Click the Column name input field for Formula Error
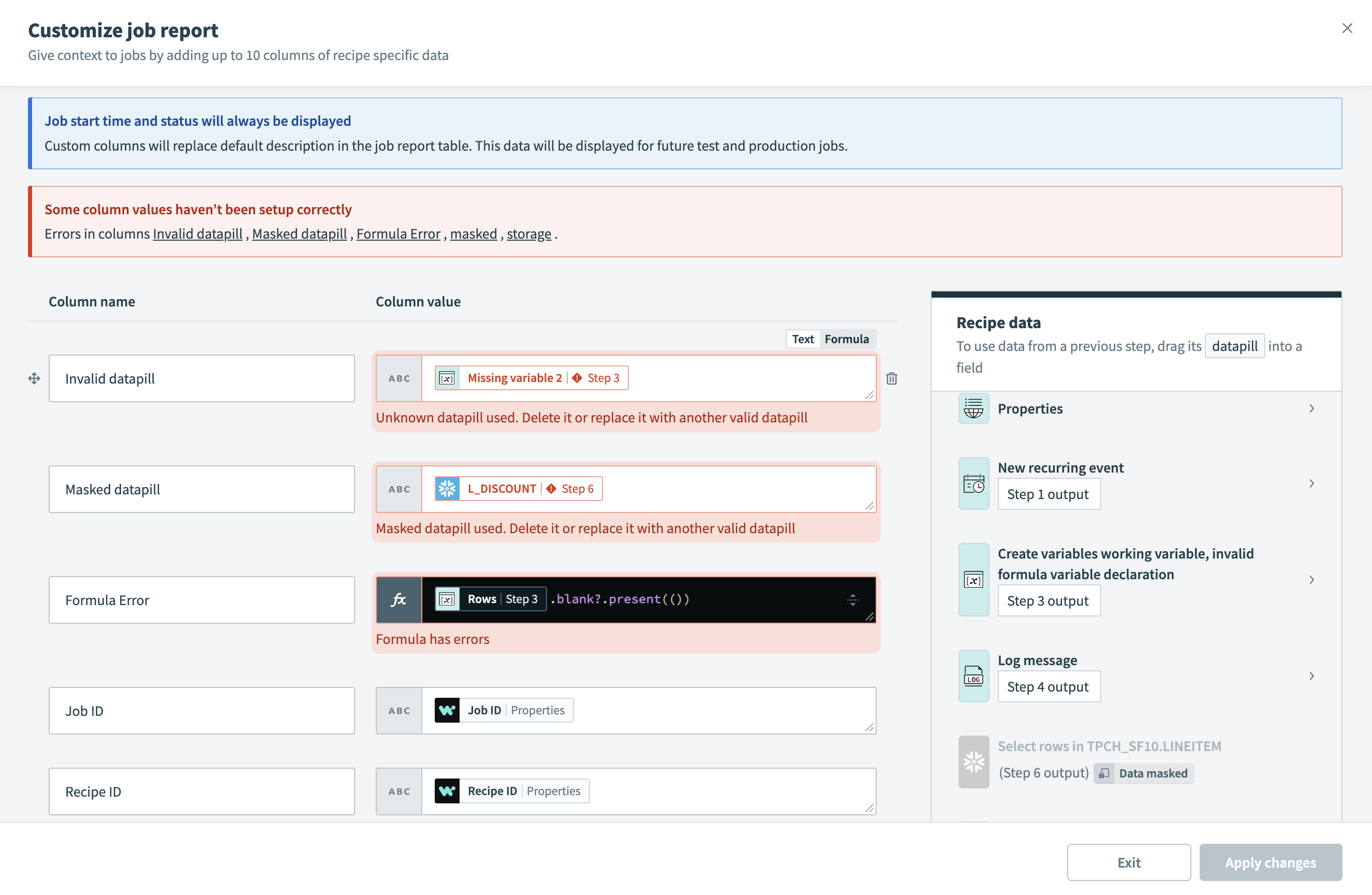The height and width of the screenshot is (895, 1372). pos(200,599)
